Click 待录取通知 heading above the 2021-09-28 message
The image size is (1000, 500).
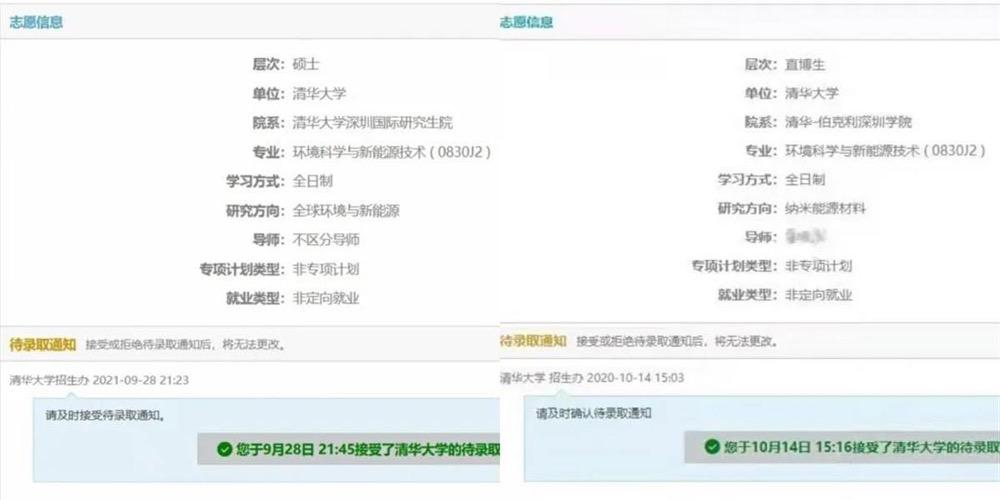point(43,345)
